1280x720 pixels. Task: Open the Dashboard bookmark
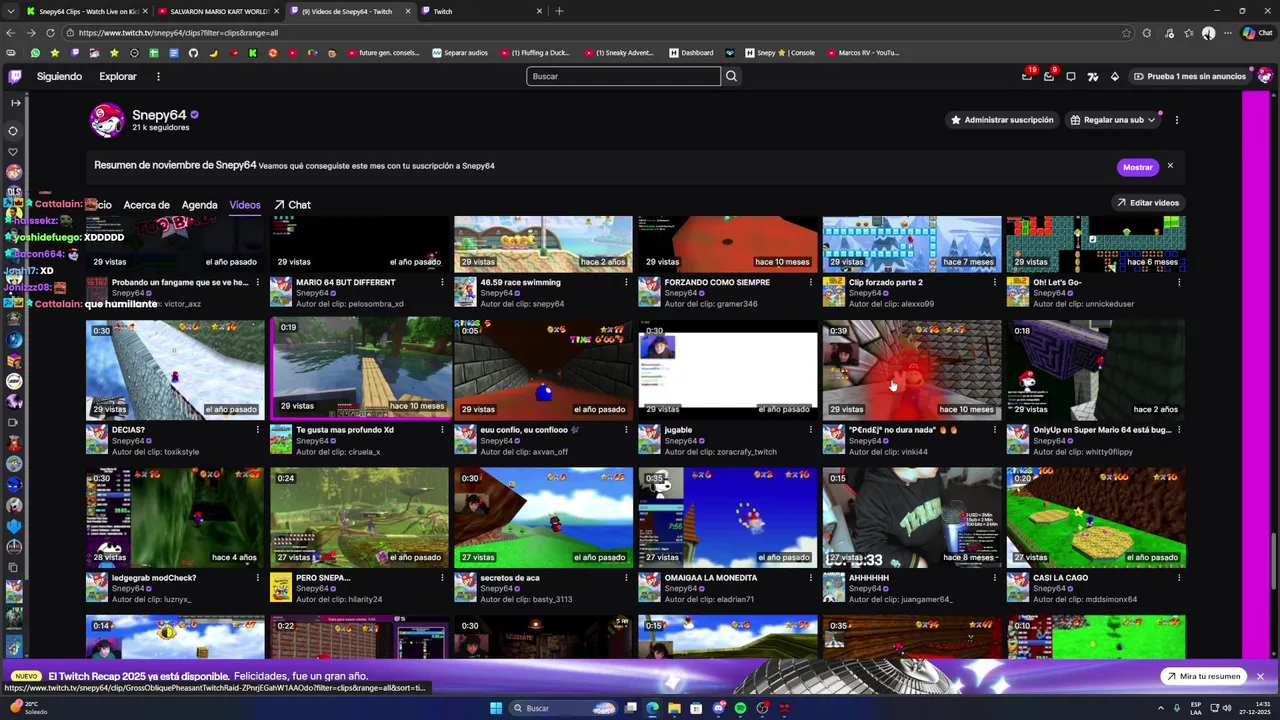point(691,53)
